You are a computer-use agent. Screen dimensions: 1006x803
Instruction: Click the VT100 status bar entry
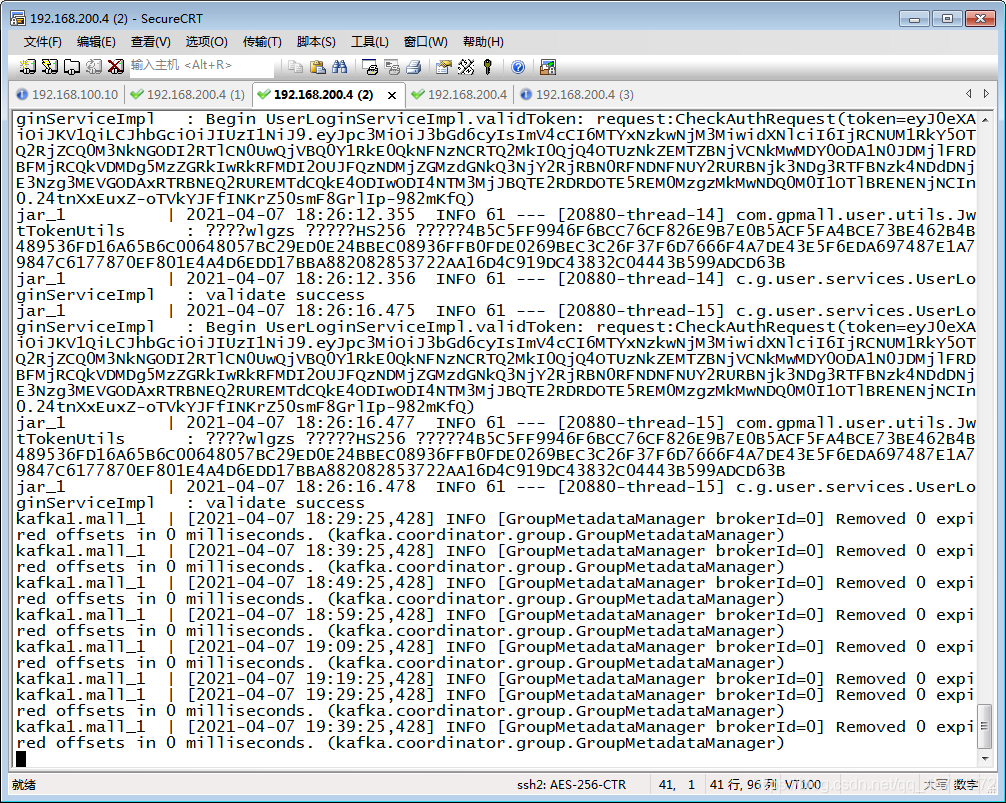click(x=803, y=784)
